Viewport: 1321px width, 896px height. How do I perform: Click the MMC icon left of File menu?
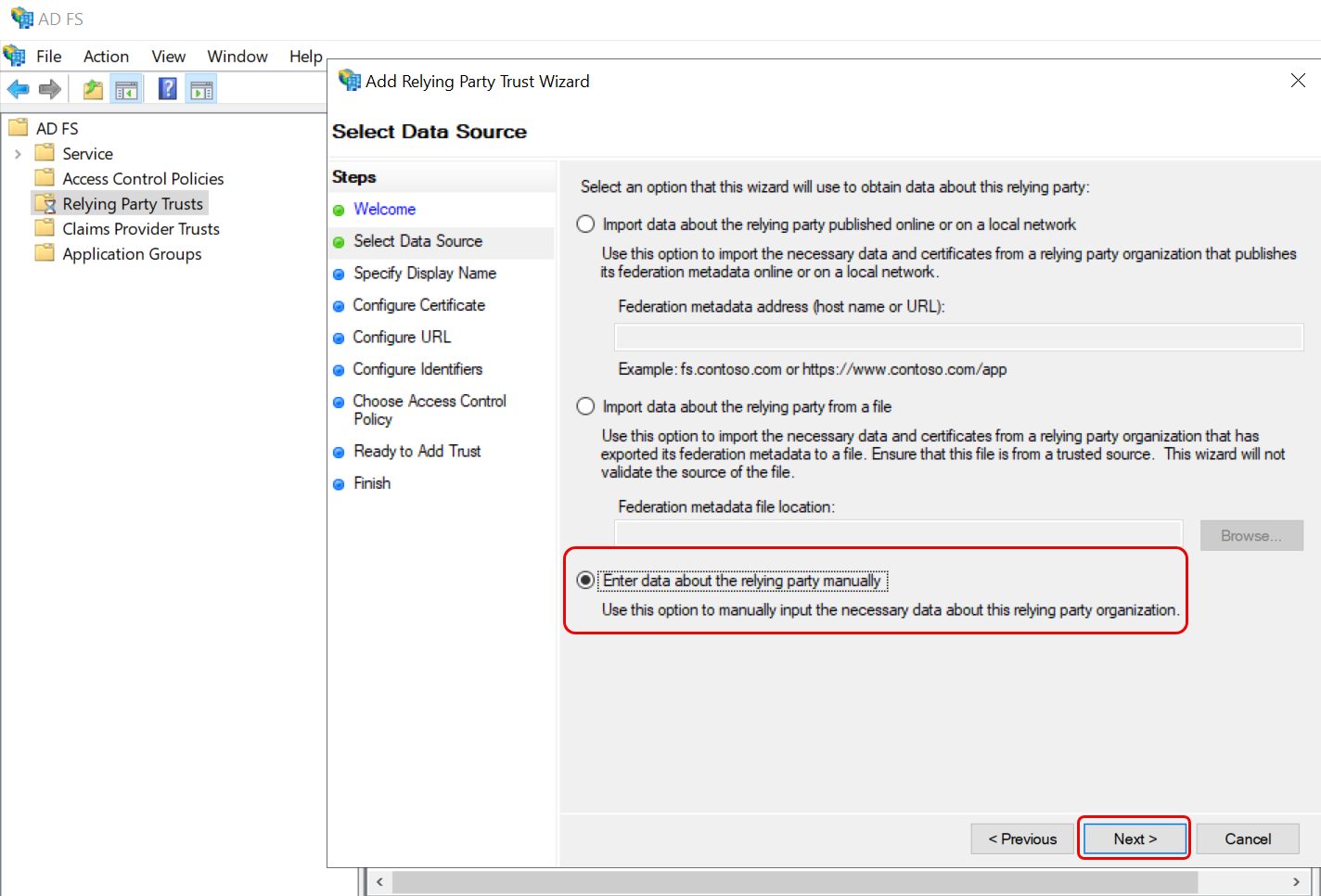pos(15,56)
